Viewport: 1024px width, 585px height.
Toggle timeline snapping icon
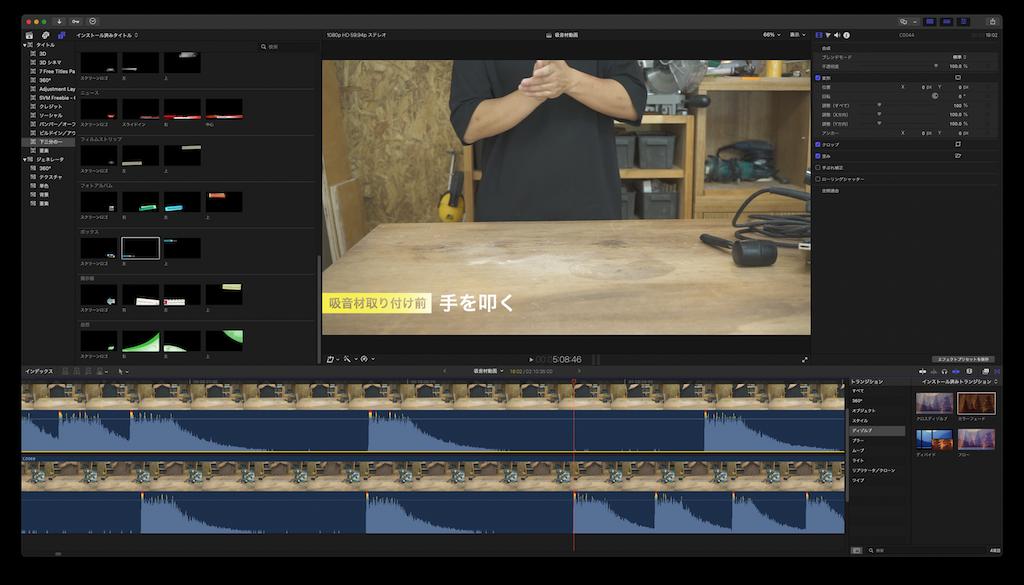(956, 372)
